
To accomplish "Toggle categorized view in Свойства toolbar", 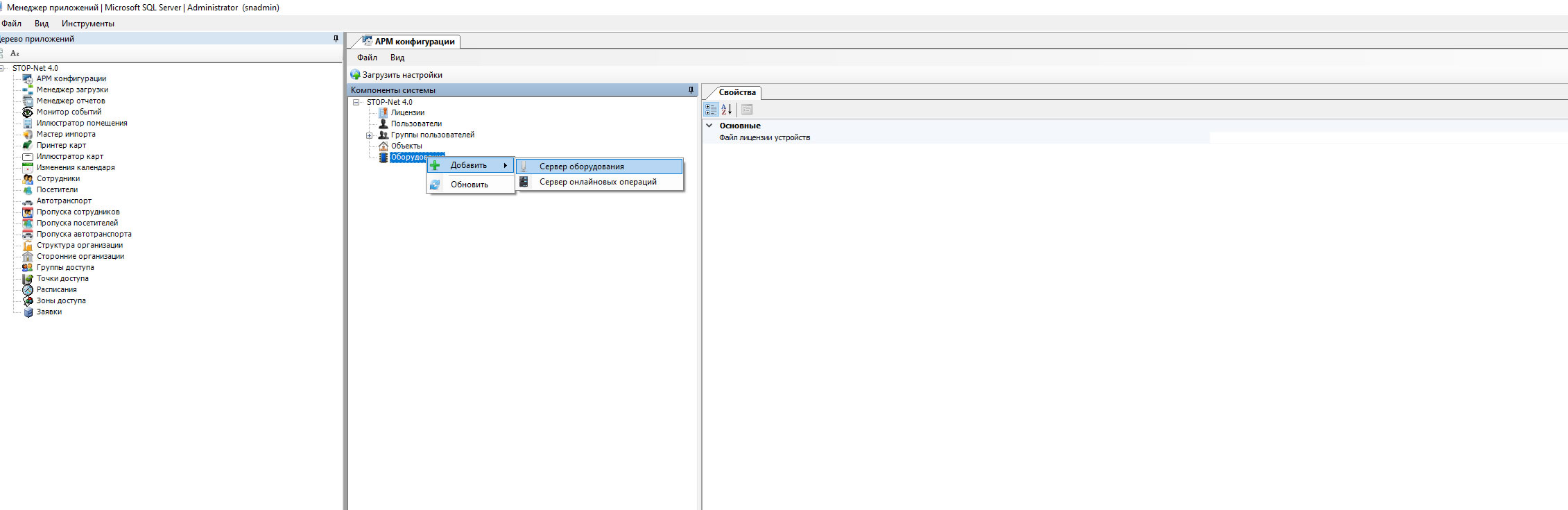I will pyautogui.click(x=711, y=109).
